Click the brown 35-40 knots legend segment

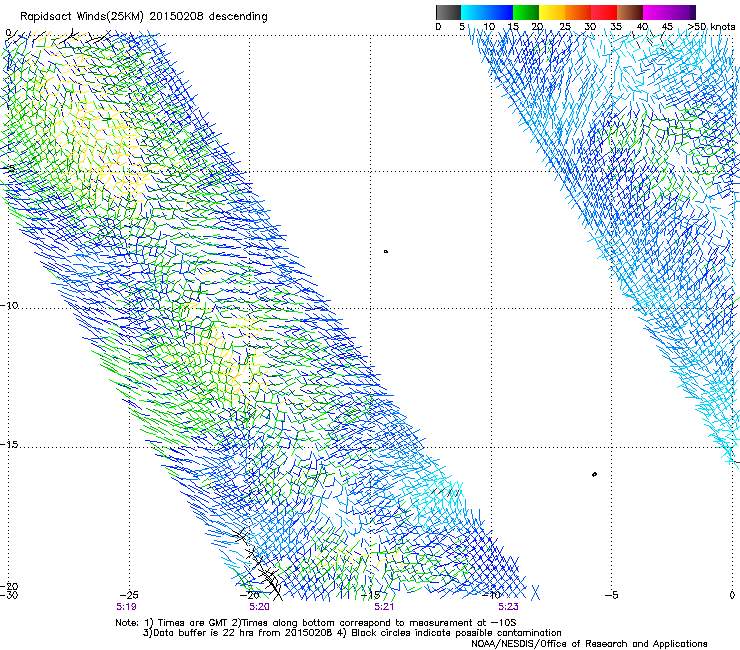(x=630, y=12)
